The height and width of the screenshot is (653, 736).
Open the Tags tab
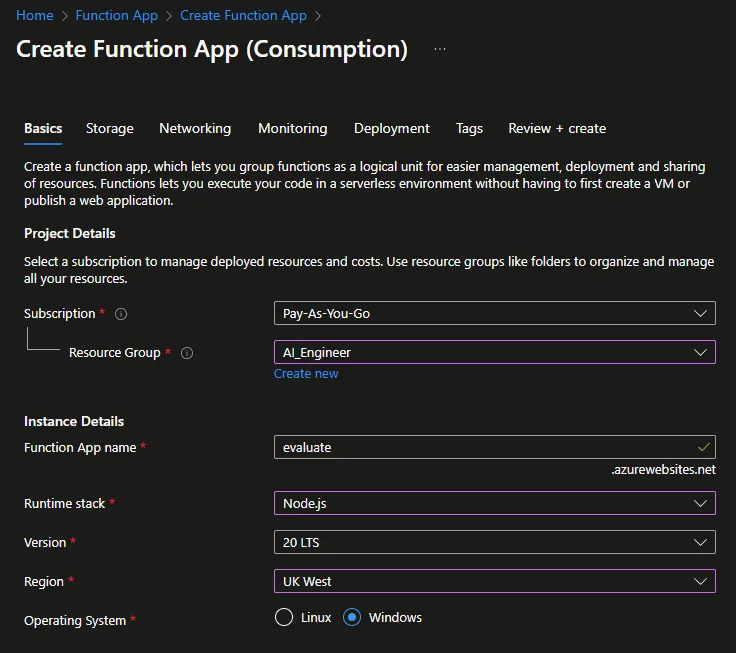coord(469,128)
